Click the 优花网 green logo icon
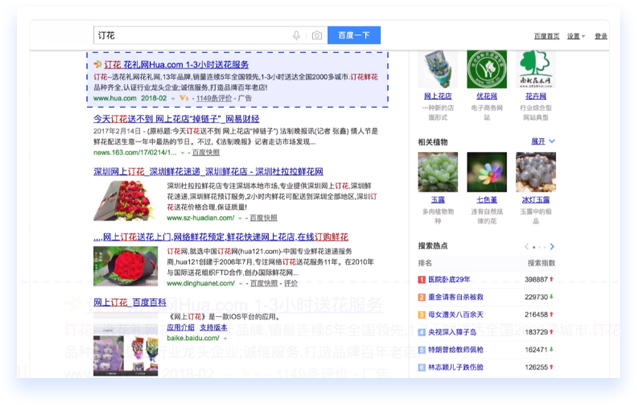The height and width of the screenshot is (405, 637). (486, 71)
